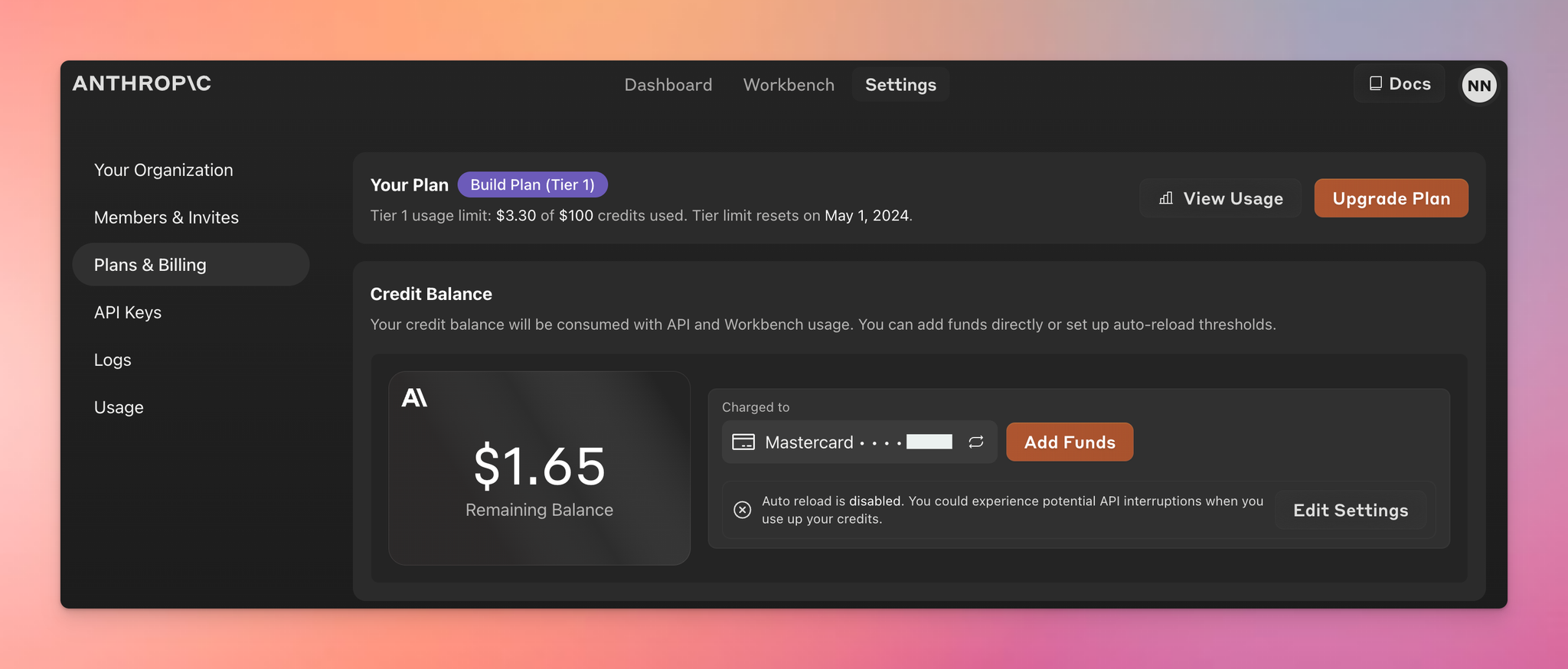Click the Build Plan (Tier 1) badge
This screenshot has height=669, width=1568.
(x=532, y=184)
